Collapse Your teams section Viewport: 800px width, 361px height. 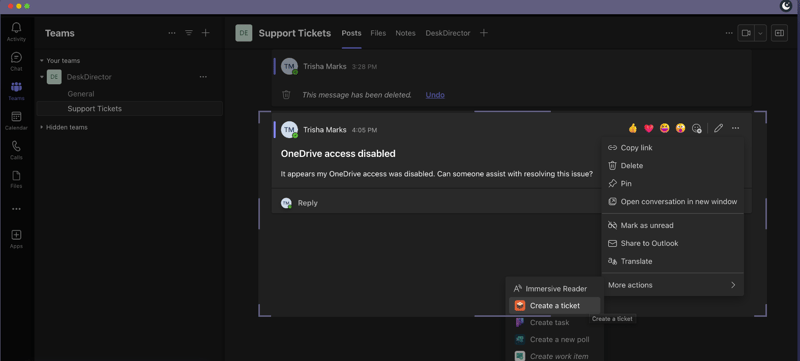pos(42,61)
